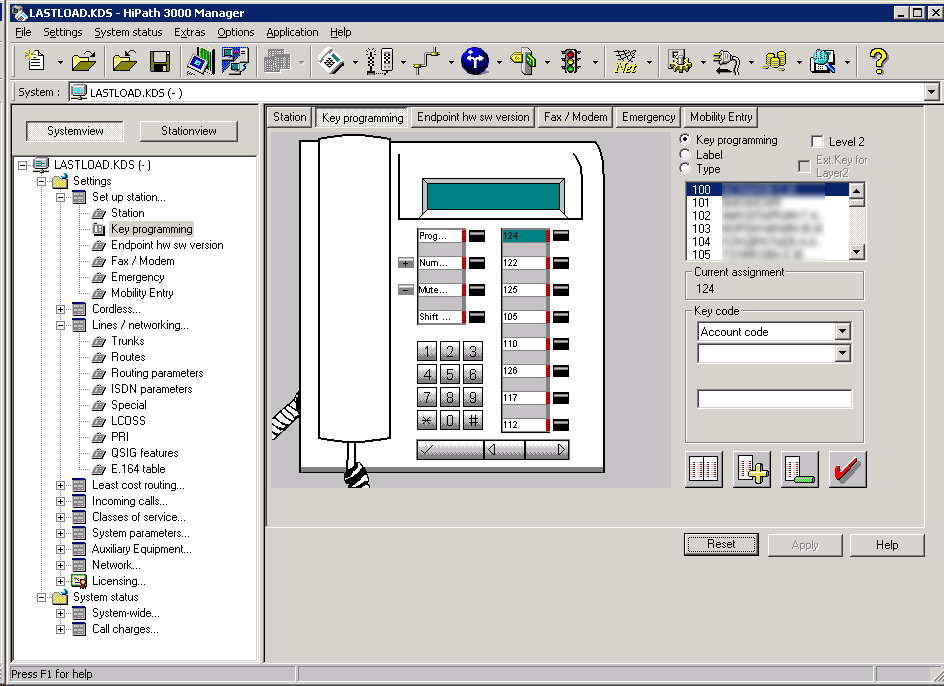Click the key modules overview icon
The image size is (944, 686).
coord(704,470)
